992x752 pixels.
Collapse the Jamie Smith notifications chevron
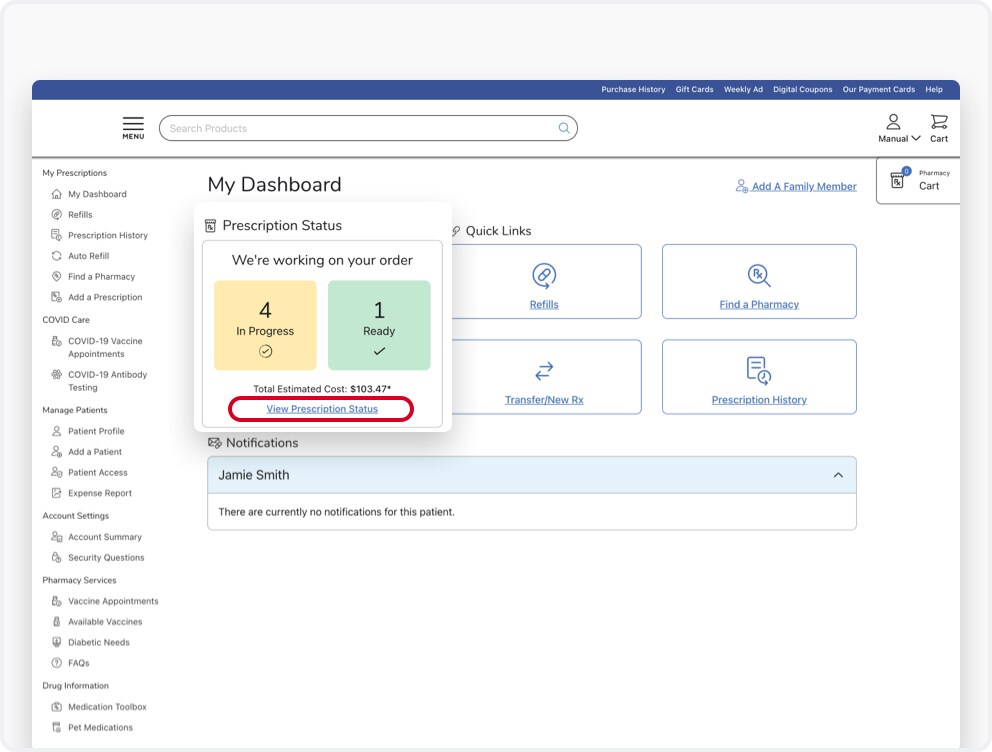[838, 475]
